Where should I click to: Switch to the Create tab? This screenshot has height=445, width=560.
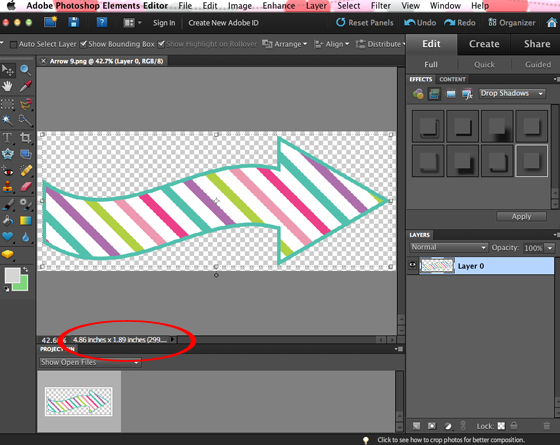484,44
